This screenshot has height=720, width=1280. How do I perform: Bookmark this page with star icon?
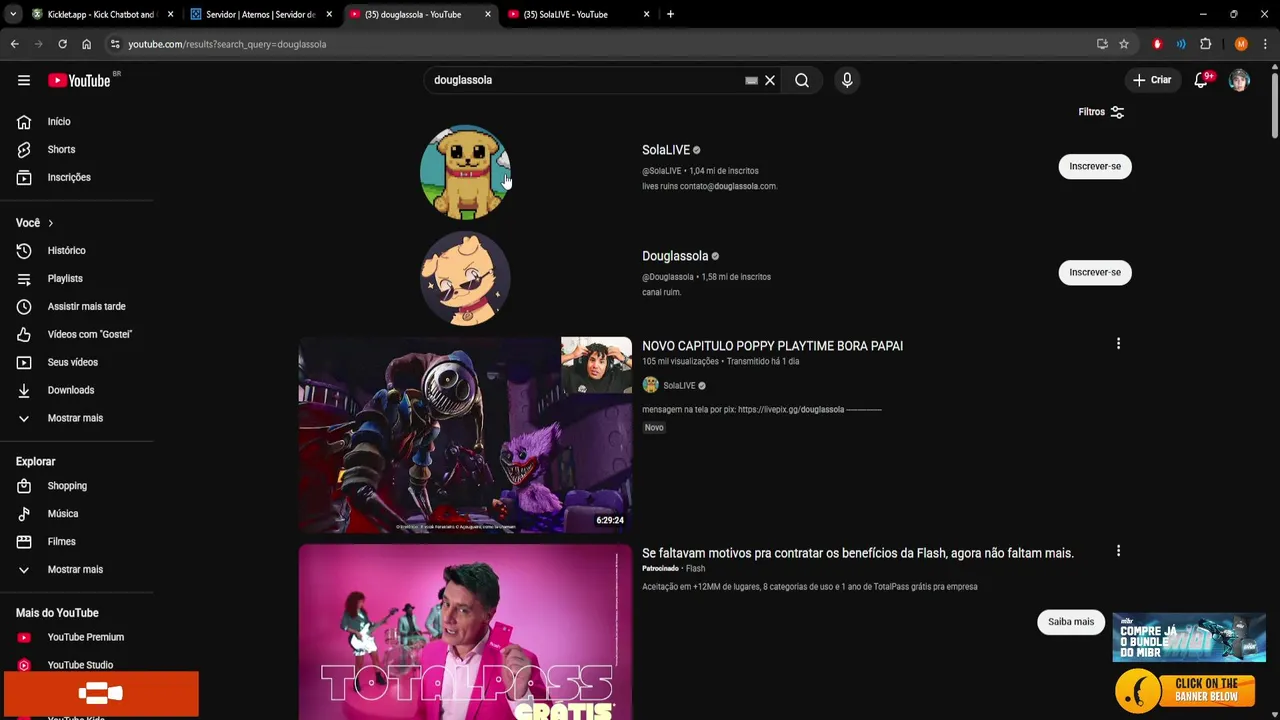click(1124, 44)
